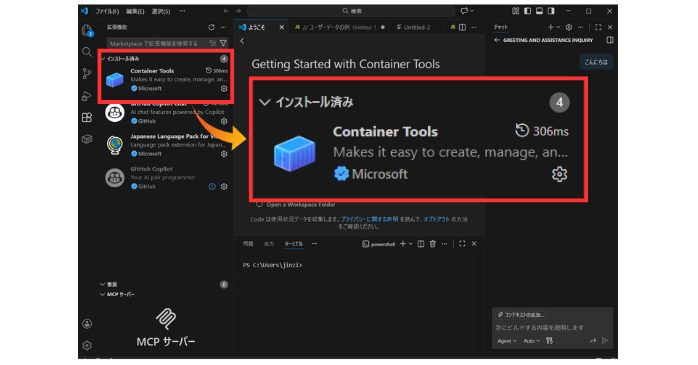The image size is (698, 365).
Task: Open the Auto model dropdown
Action: click(532, 341)
